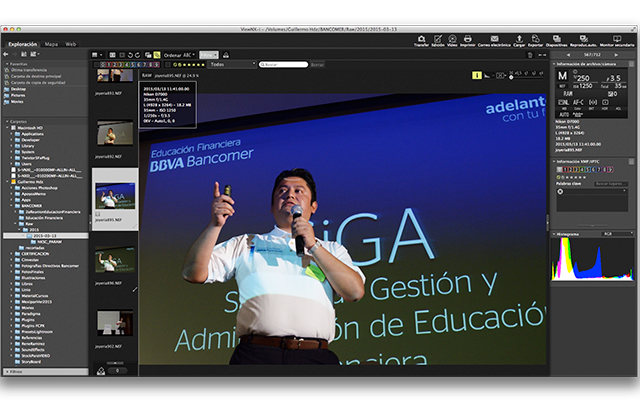Image resolution: width=640 pixels, height=414 pixels.
Task: Open the Ordenar ABC sort dropdown
Action: pos(179,55)
